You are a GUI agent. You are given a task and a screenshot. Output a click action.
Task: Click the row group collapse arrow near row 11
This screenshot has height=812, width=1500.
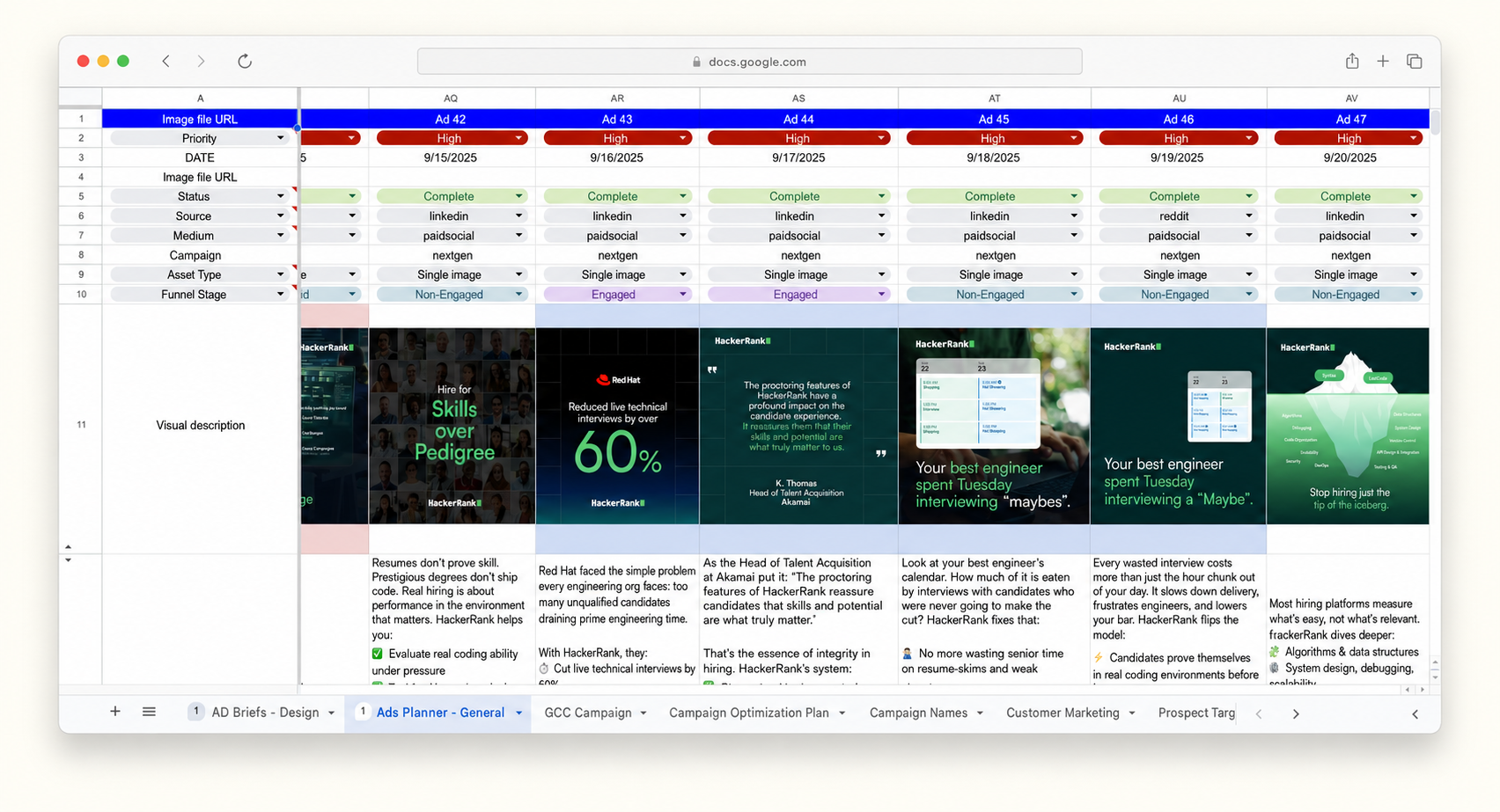click(x=68, y=546)
